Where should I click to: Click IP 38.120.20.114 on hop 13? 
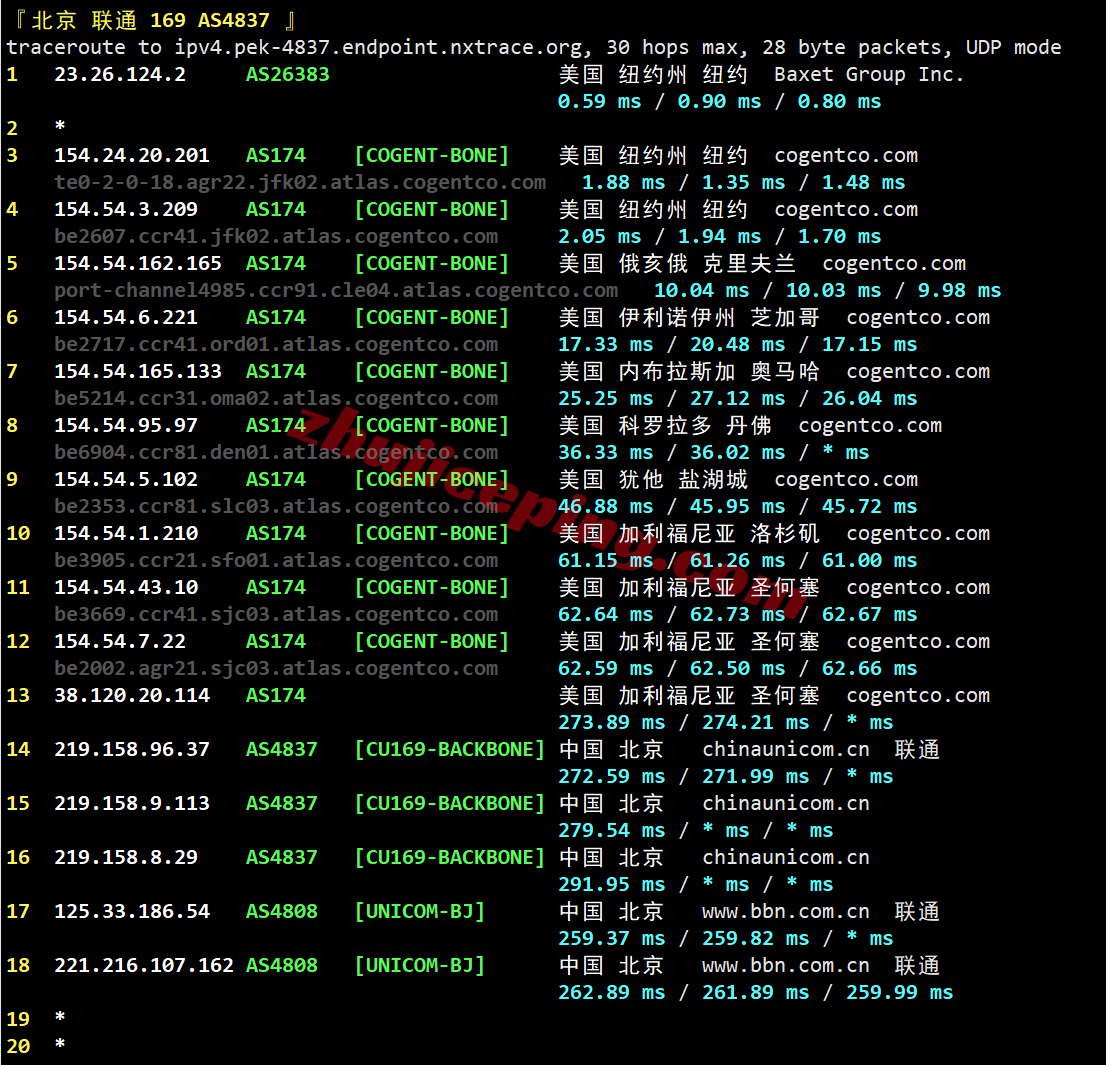132,695
